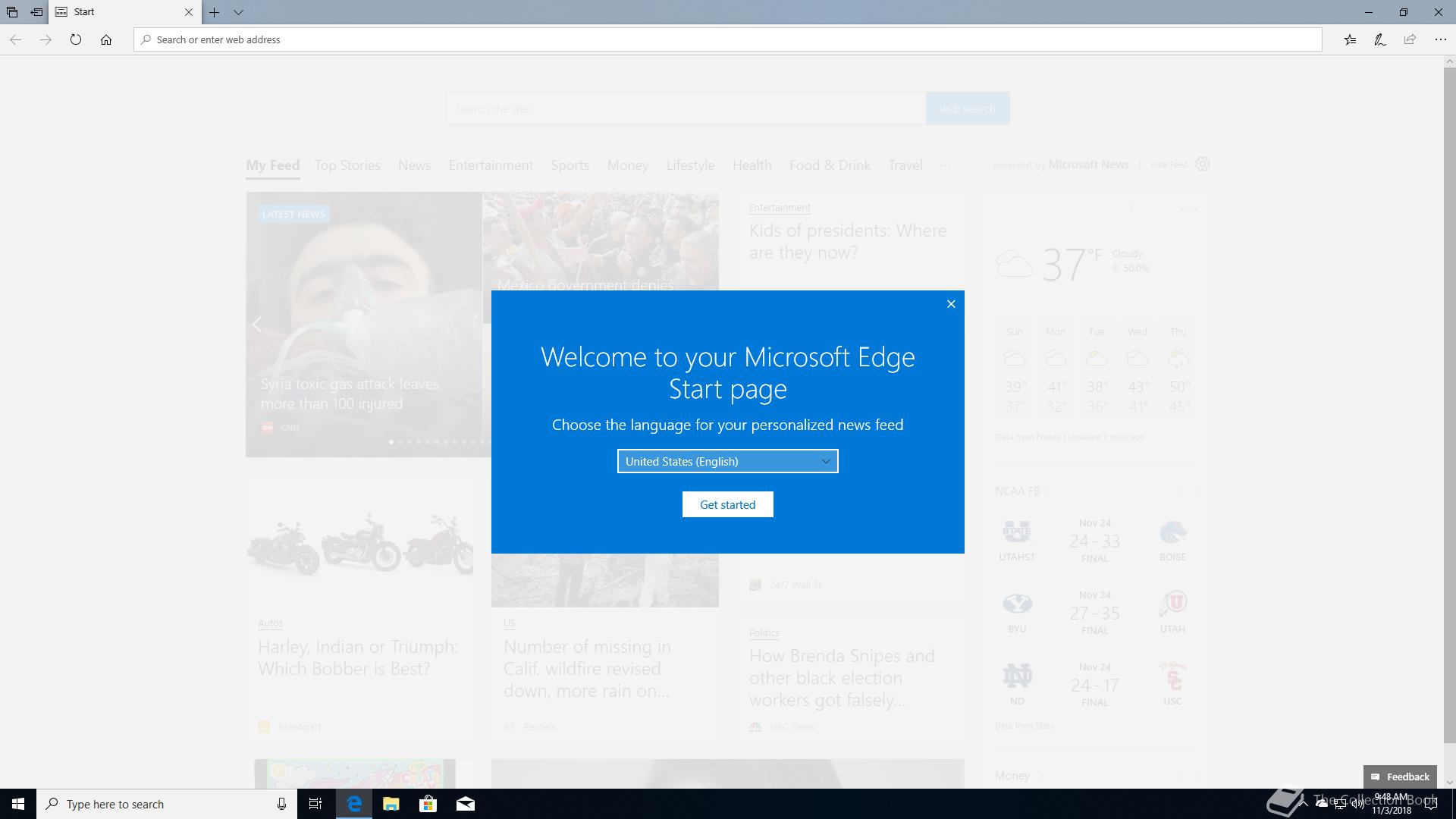Click the Hide Feed link
1456x819 pixels.
(1169, 165)
